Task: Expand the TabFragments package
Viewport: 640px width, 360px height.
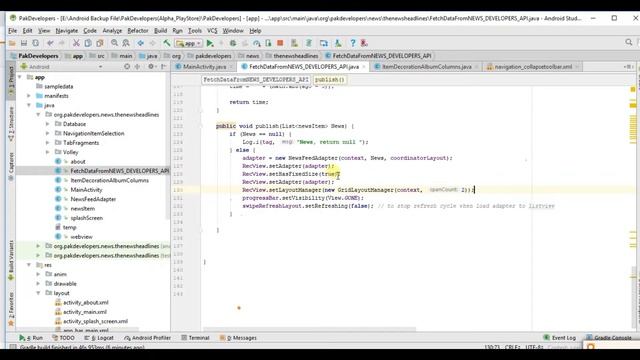Action: (47, 143)
